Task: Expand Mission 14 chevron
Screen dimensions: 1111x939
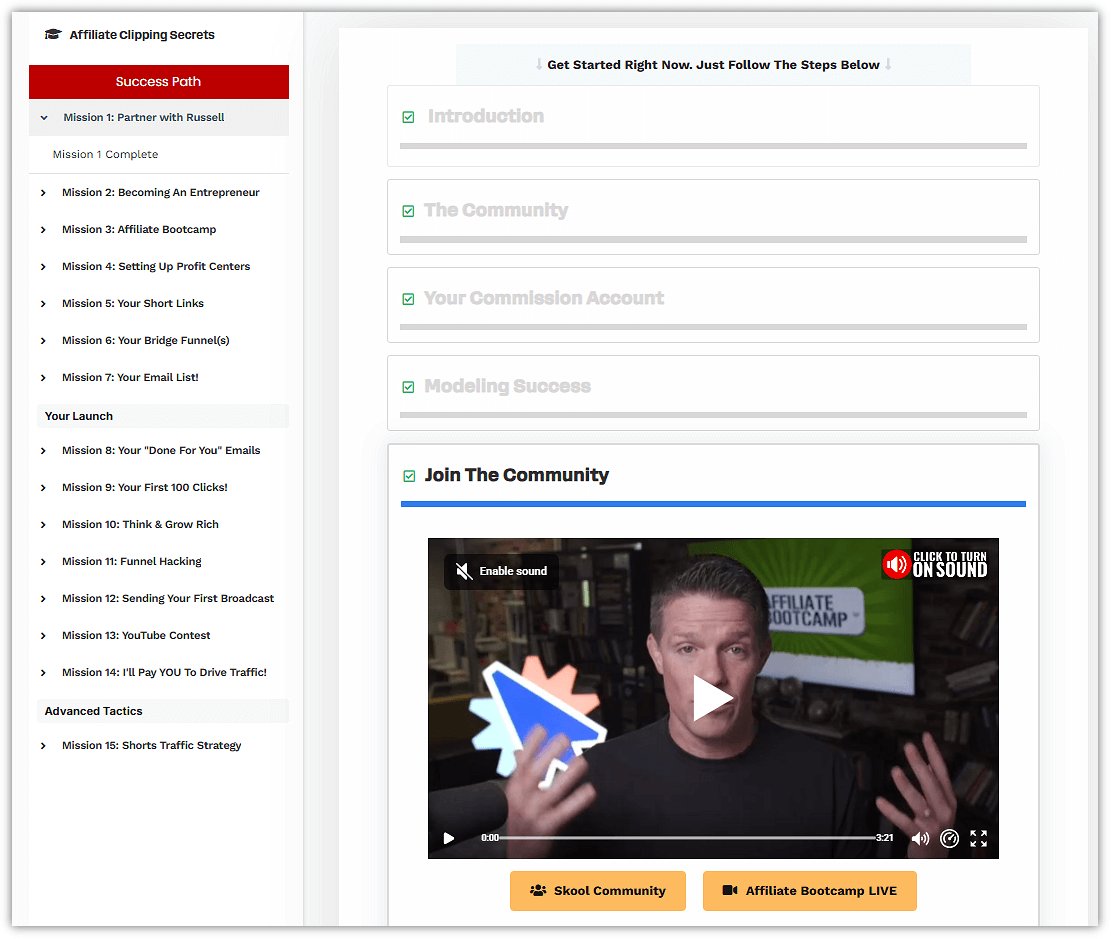Action: (43, 673)
